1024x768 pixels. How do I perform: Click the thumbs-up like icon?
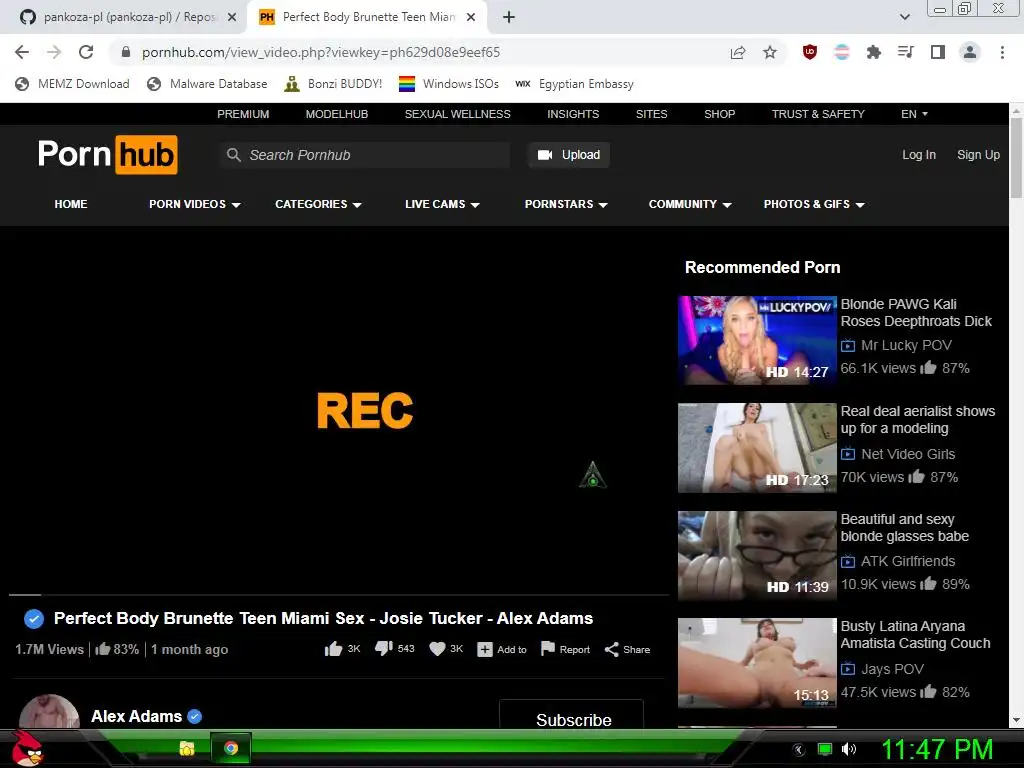(x=333, y=649)
